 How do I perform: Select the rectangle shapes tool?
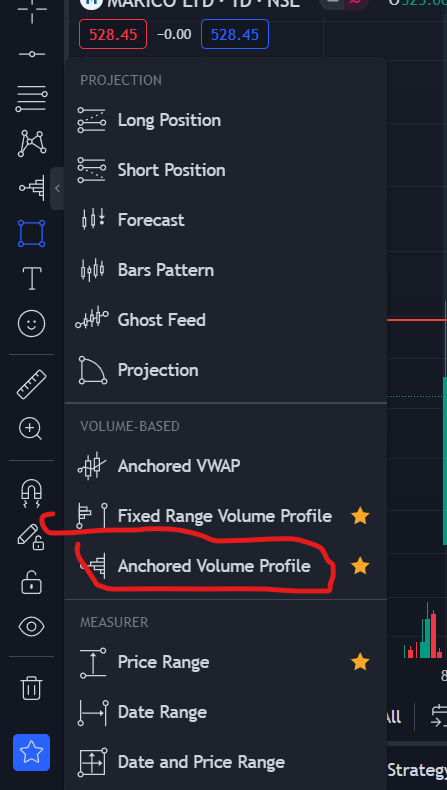point(32,233)
